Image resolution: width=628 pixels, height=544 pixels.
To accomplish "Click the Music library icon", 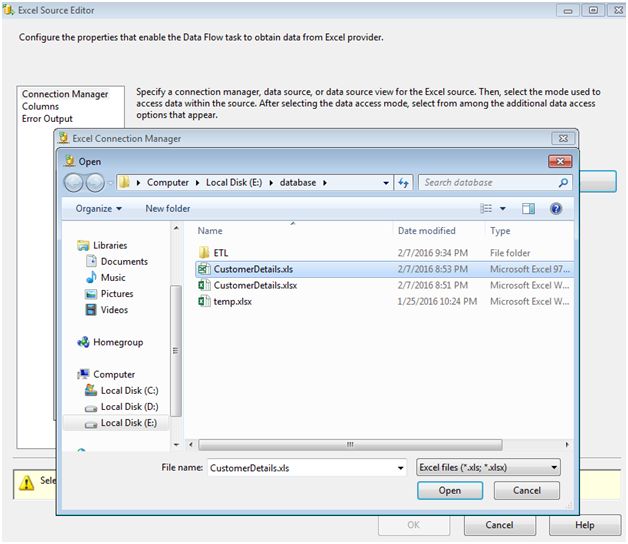I will click(x=91, y=277).
